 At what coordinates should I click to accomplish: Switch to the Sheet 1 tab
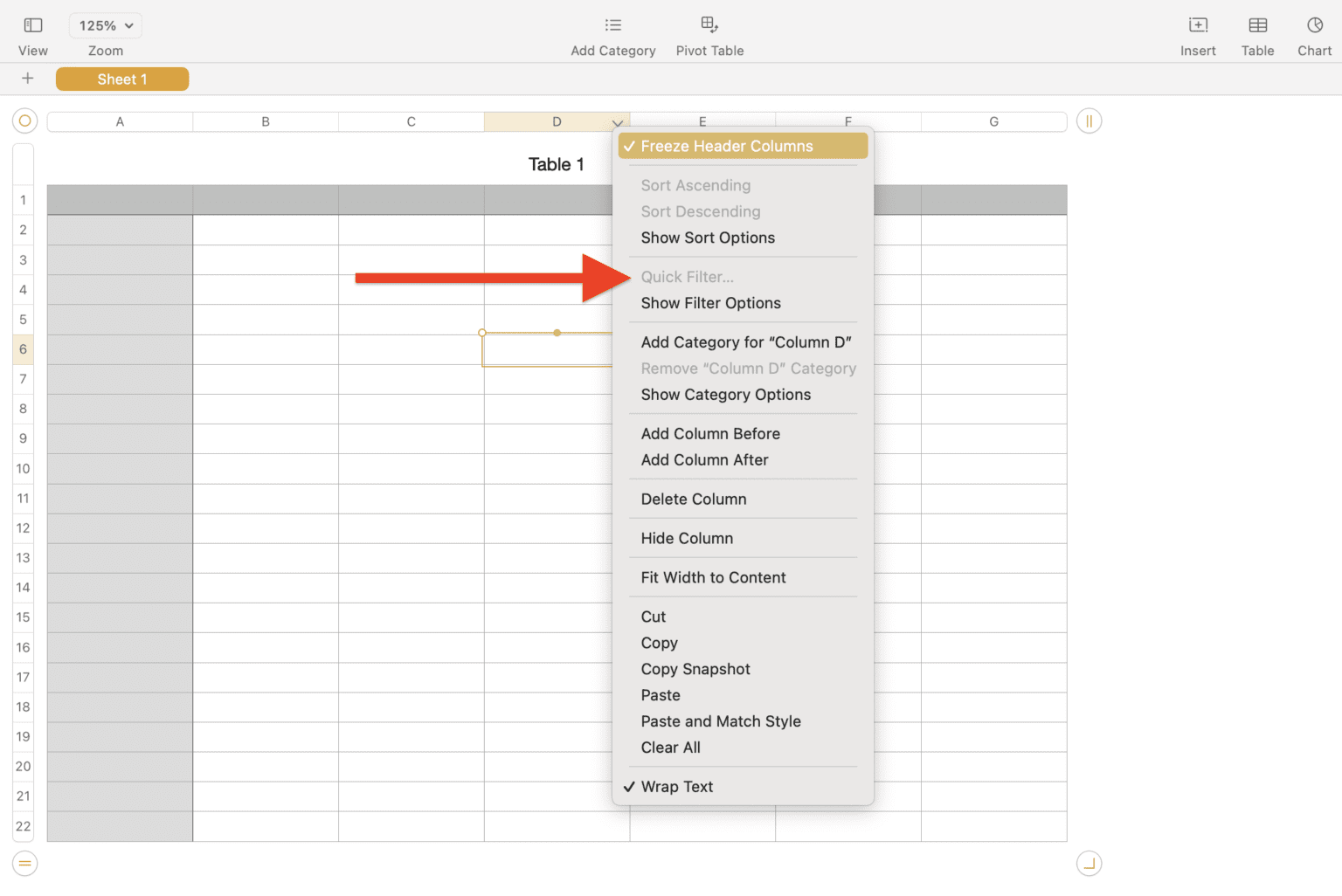121,79
